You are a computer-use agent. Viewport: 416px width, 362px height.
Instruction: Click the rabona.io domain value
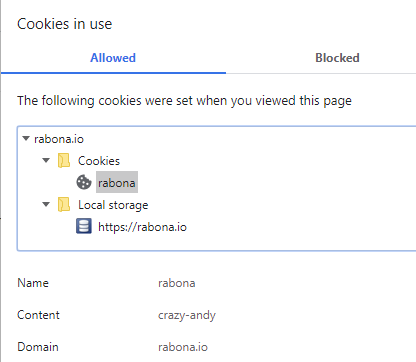click(183, 347)
